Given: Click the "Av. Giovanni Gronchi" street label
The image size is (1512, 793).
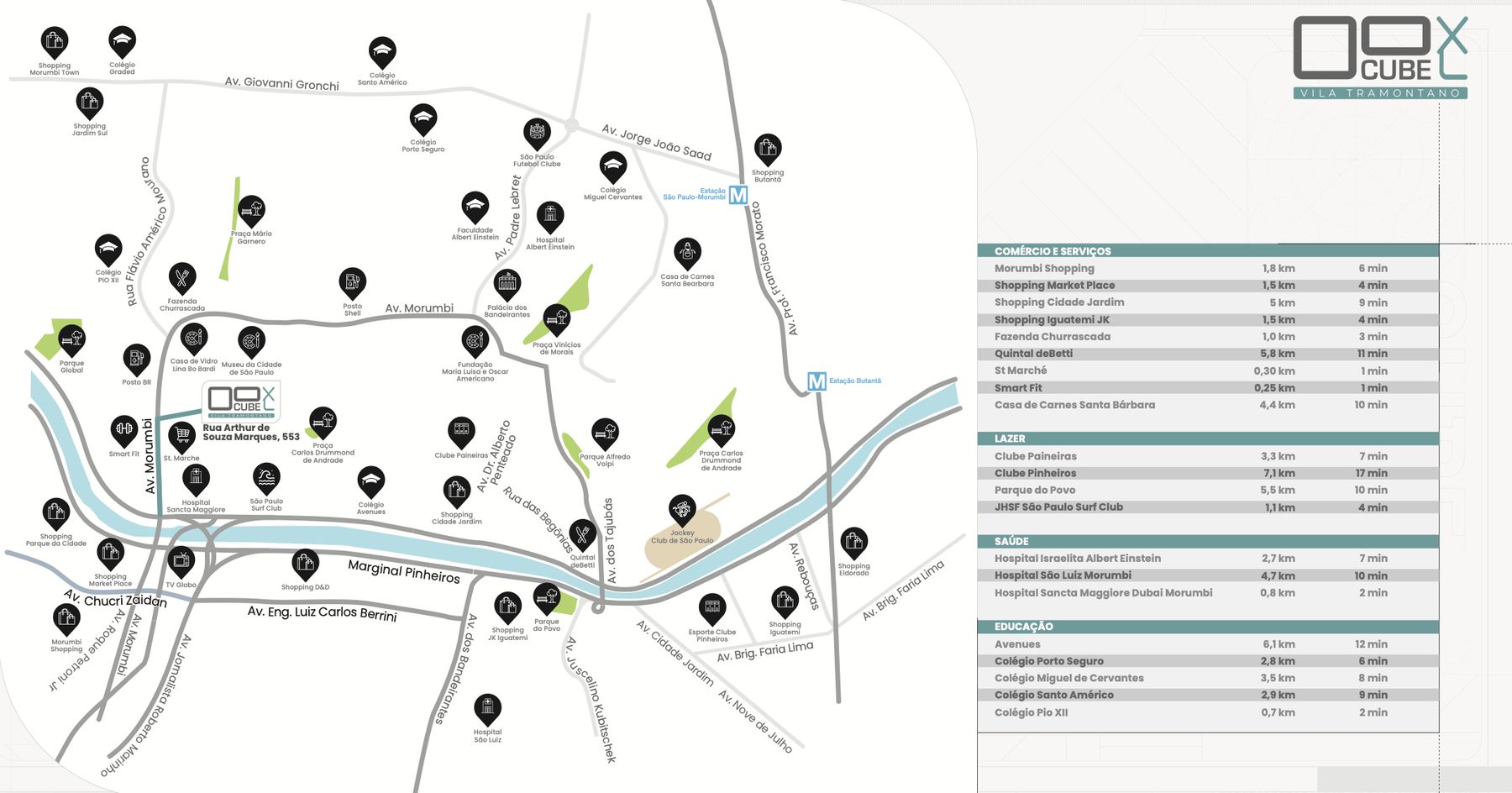Looking at the screenshot, I should point(282,83).
